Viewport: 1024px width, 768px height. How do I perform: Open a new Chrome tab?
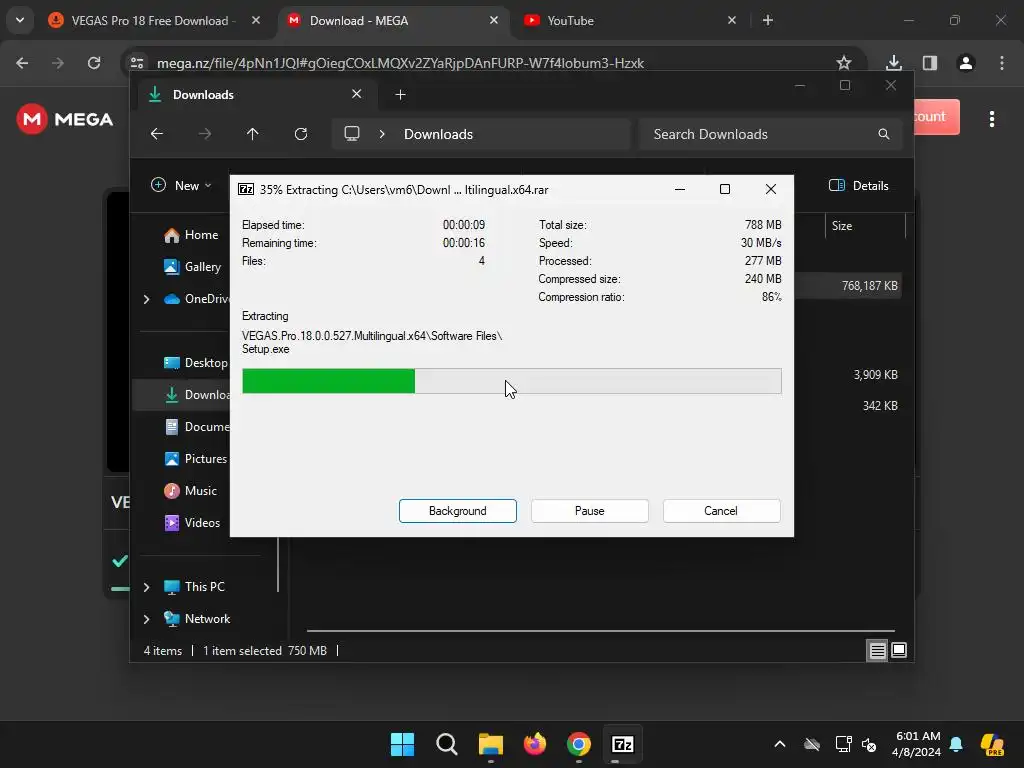[768, 20]
